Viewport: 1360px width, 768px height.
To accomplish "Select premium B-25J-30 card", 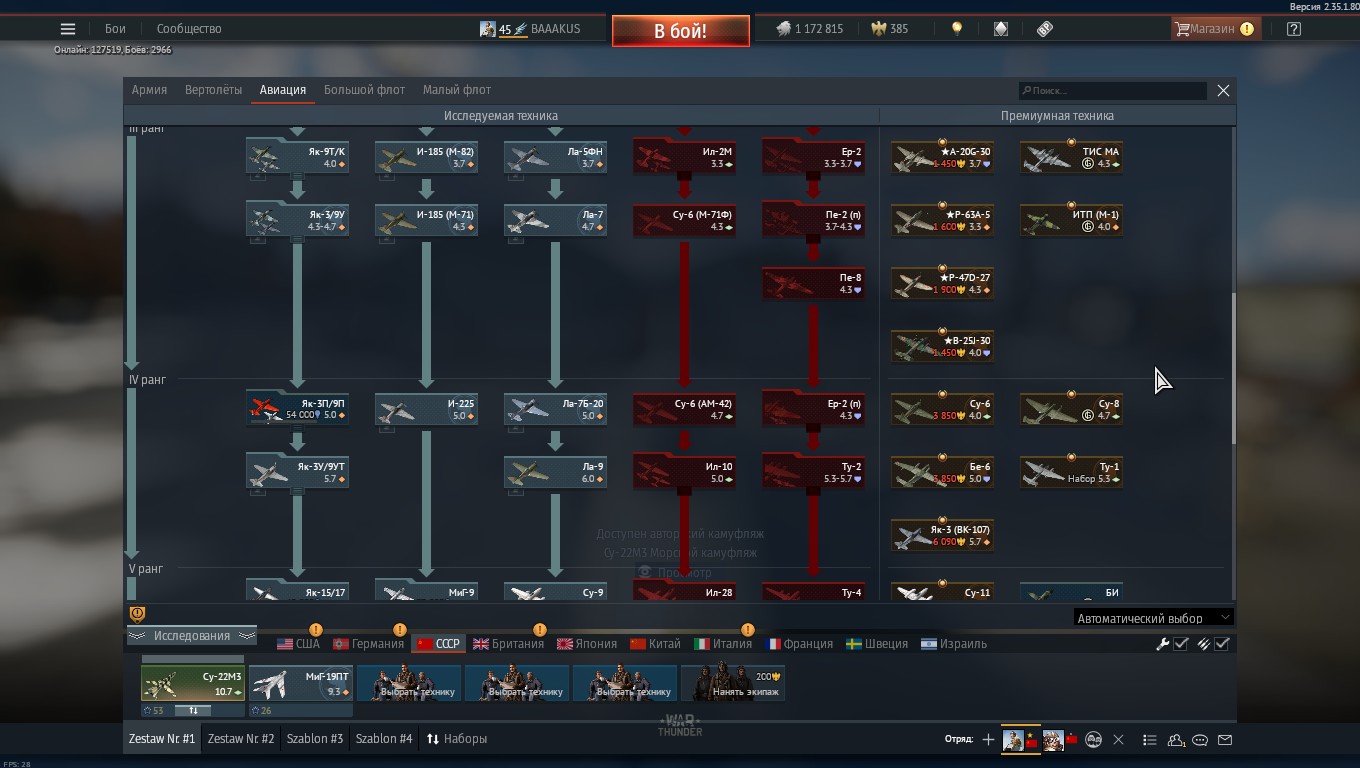I will point(942,346).
